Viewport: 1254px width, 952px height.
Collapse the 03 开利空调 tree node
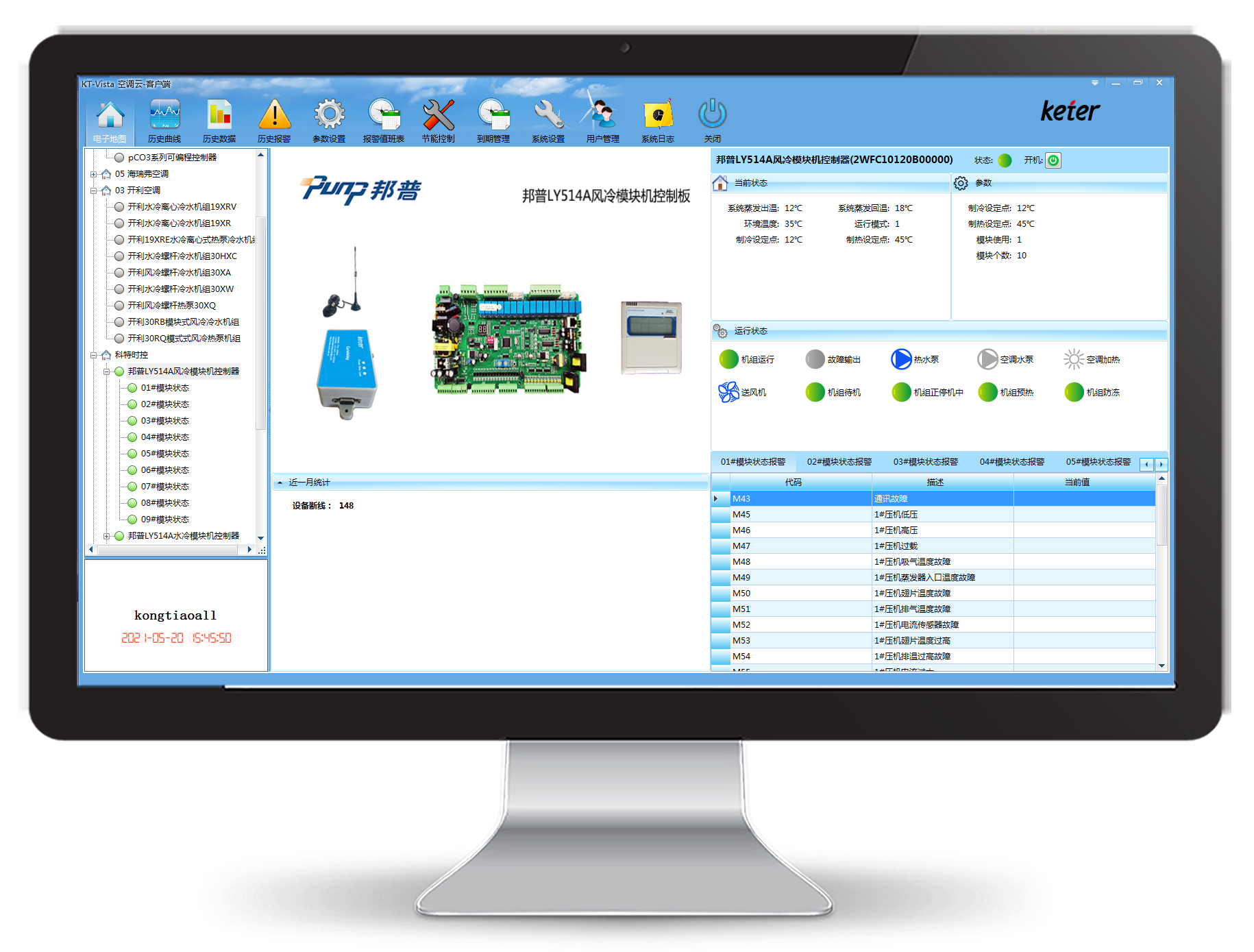94,191
